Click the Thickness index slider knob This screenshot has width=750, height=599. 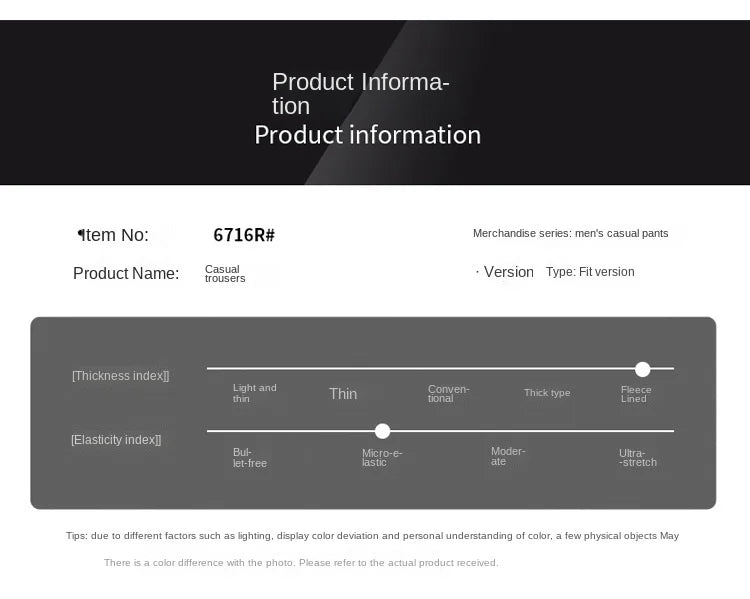pyautogui.click(x=642, y=369)
